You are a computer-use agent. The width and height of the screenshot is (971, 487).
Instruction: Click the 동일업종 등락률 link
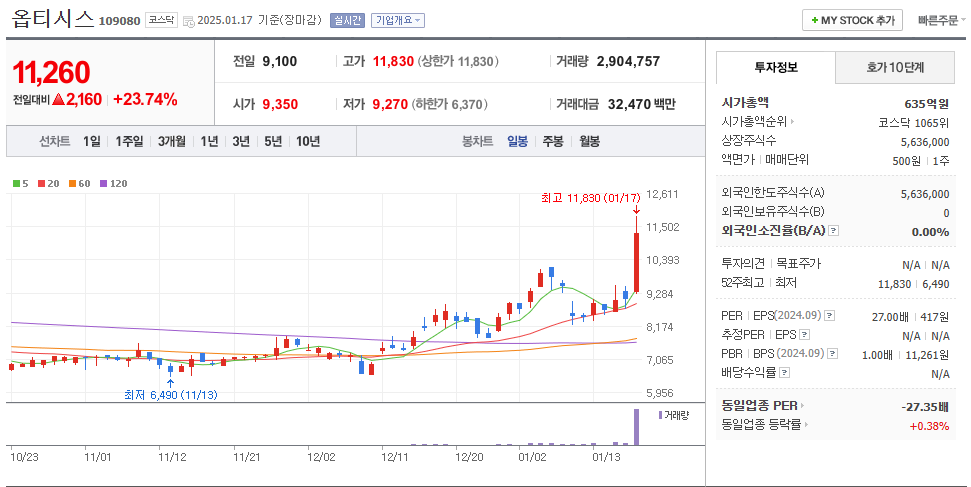(761, 424)
